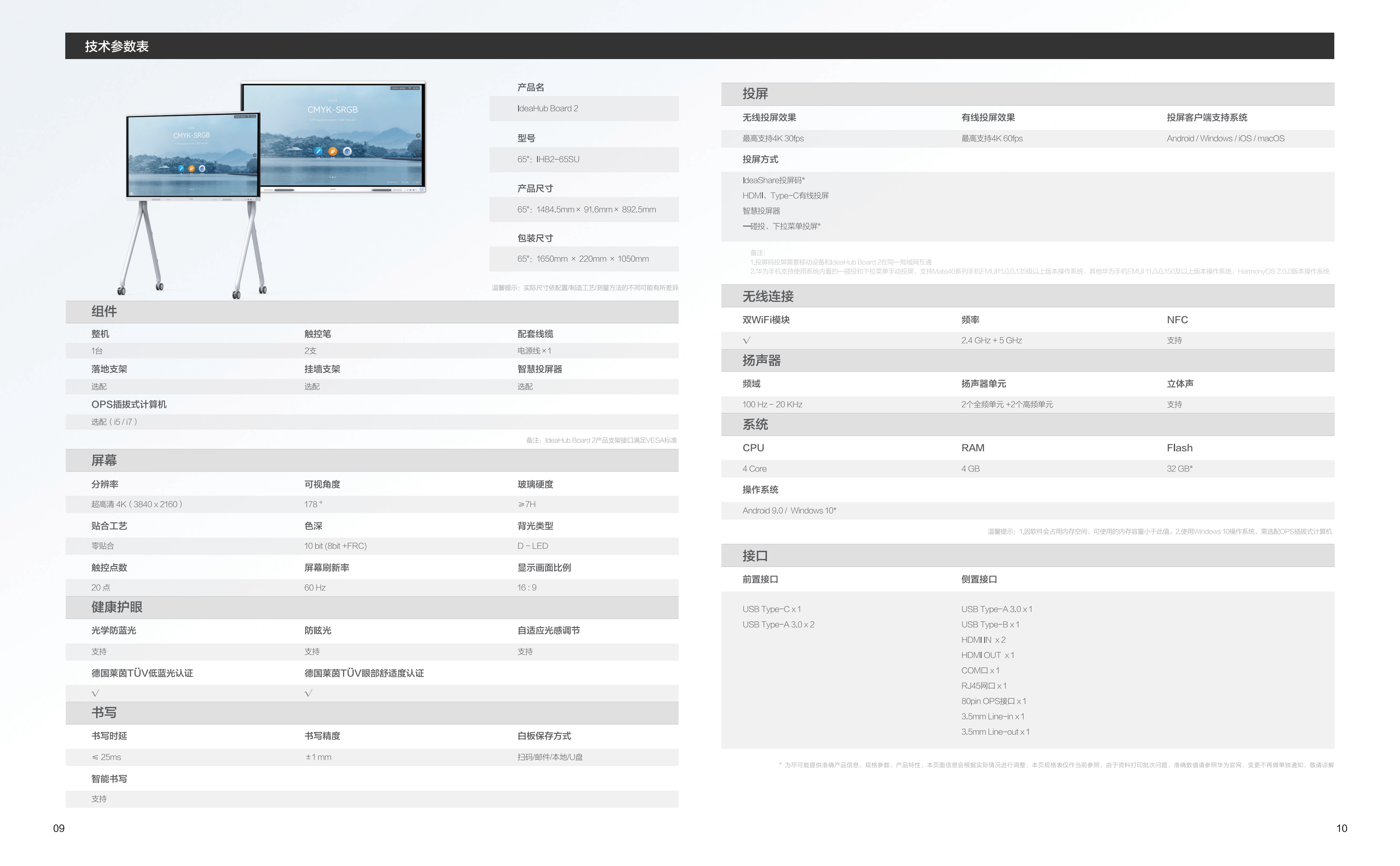Click the checkmark under TÜV眼部舒适度认证
This screenshot has width=1400, height=866.
click(308, 694)
